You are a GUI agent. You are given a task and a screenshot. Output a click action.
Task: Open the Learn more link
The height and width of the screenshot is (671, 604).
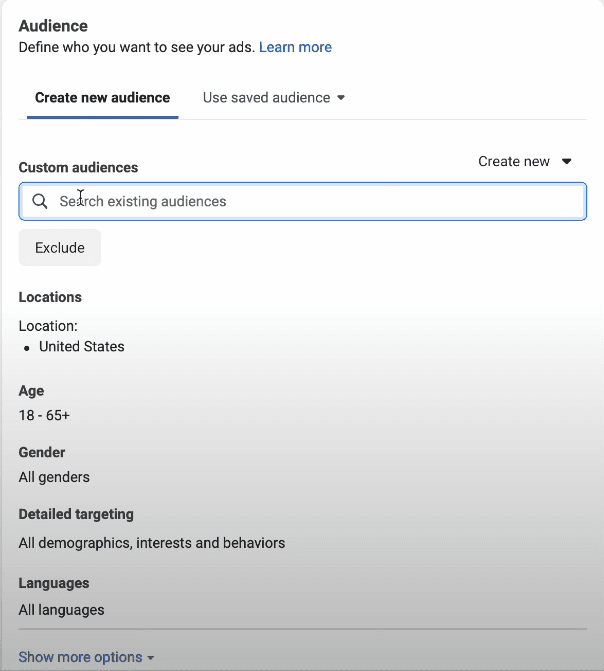click(x=295, y=47)
